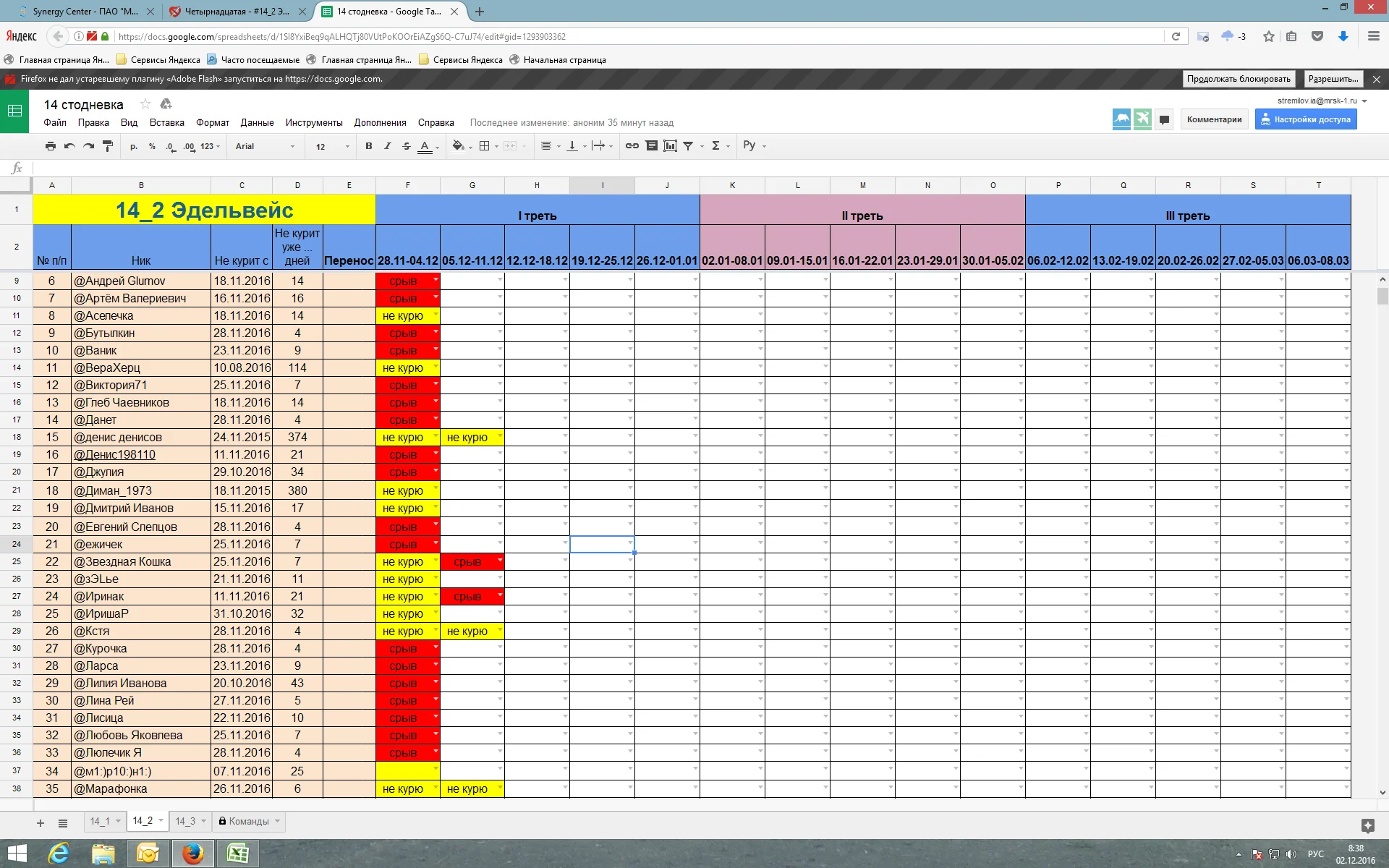
Task: Open Firefox from Windows taskbar
Action: point(192,854)
